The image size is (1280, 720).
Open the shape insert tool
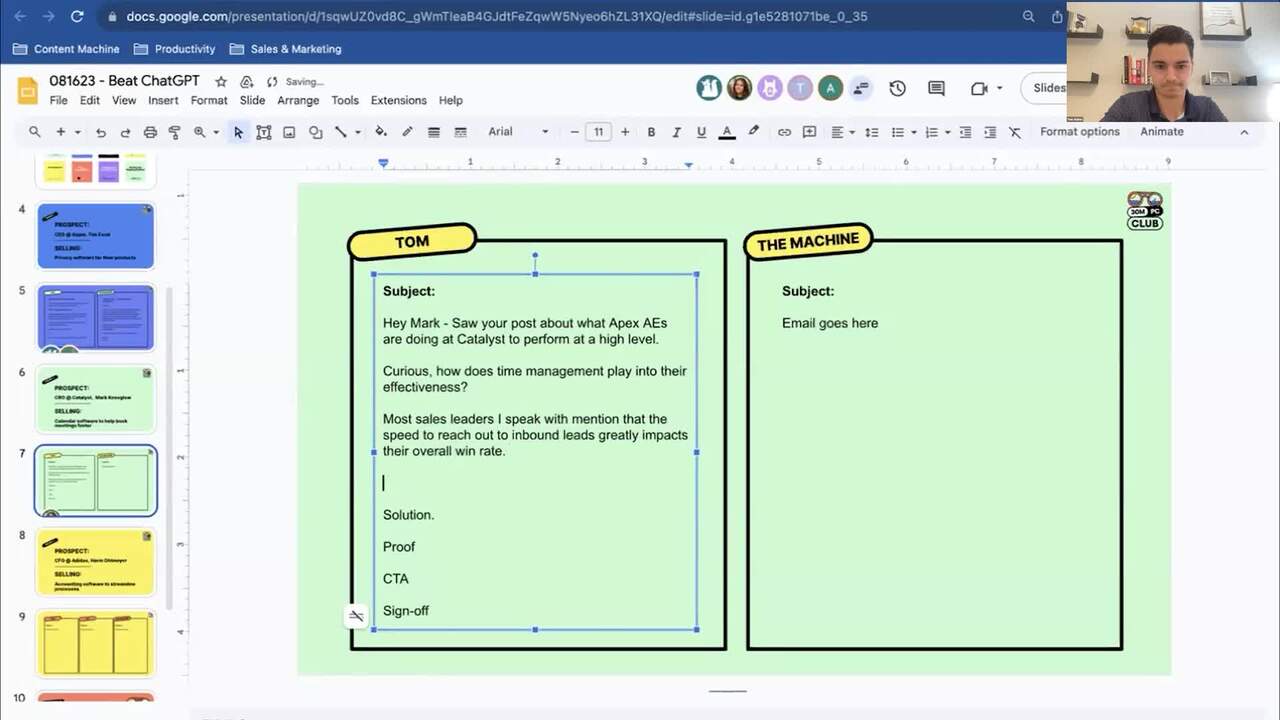click(315, 132)
